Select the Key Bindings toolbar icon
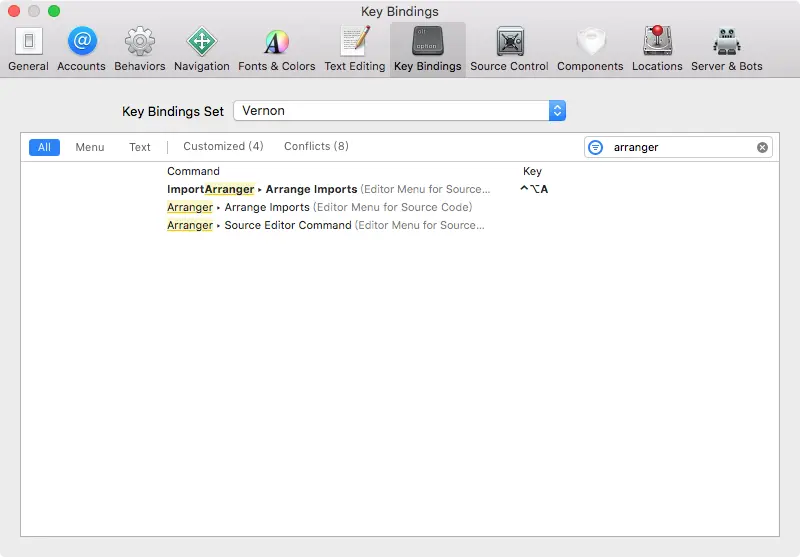The width and height of the screenshot is (800, 557). (x=428, y=49)
